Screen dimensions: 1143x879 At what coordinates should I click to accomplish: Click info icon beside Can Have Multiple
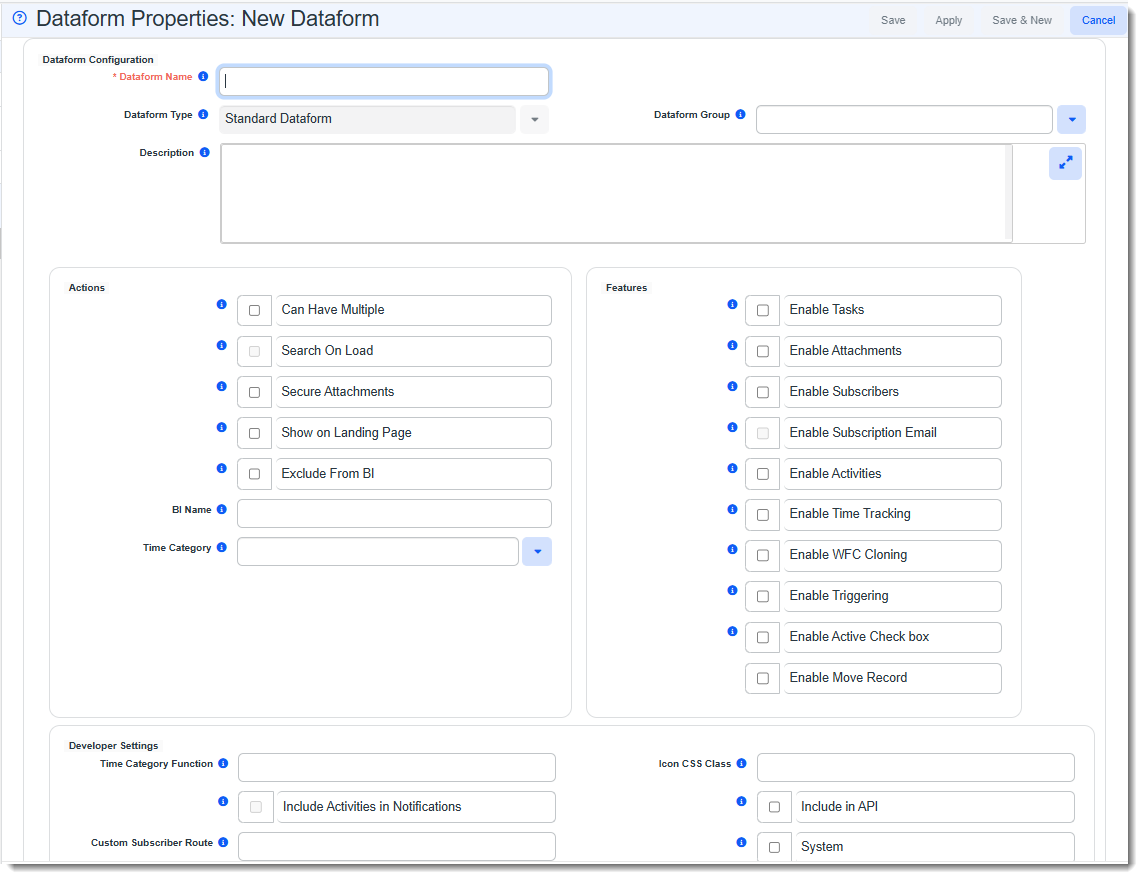click(x=222, y=304)
